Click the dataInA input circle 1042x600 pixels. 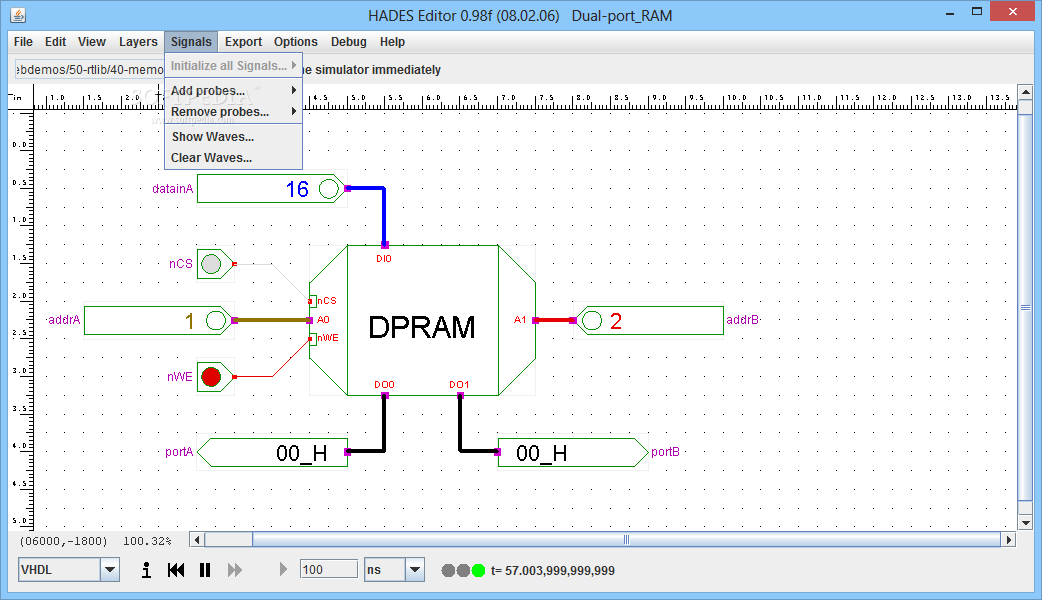329,189
